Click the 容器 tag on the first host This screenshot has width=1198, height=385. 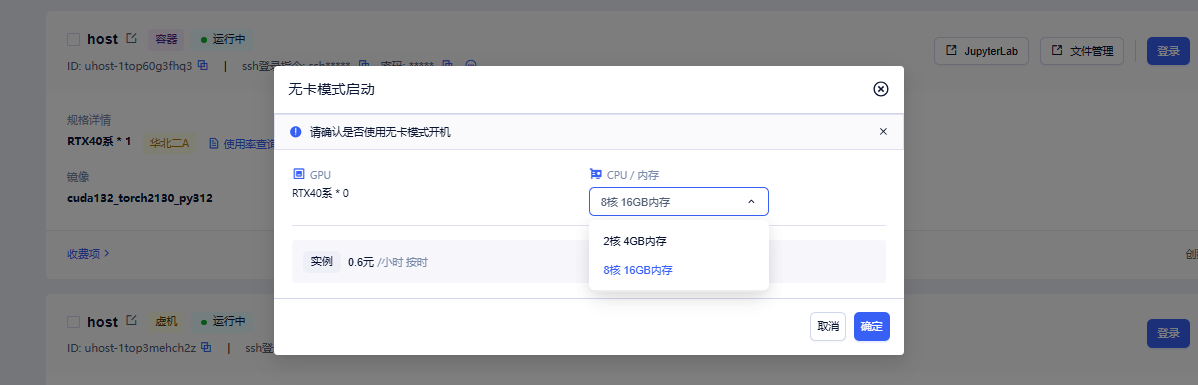tap(167, 39)
